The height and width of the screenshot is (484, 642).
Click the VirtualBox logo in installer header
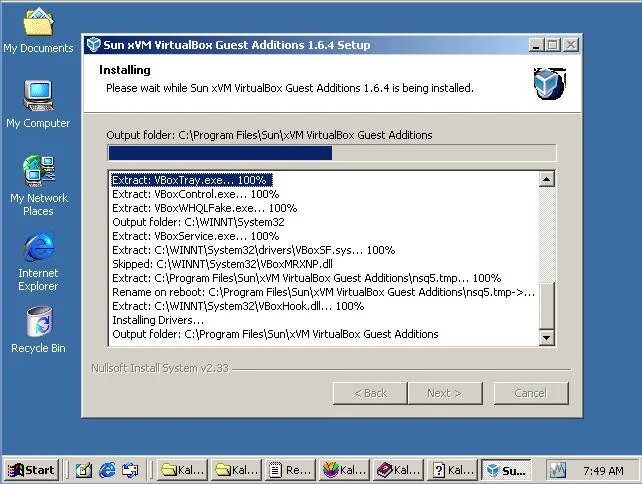pos(549,83)
